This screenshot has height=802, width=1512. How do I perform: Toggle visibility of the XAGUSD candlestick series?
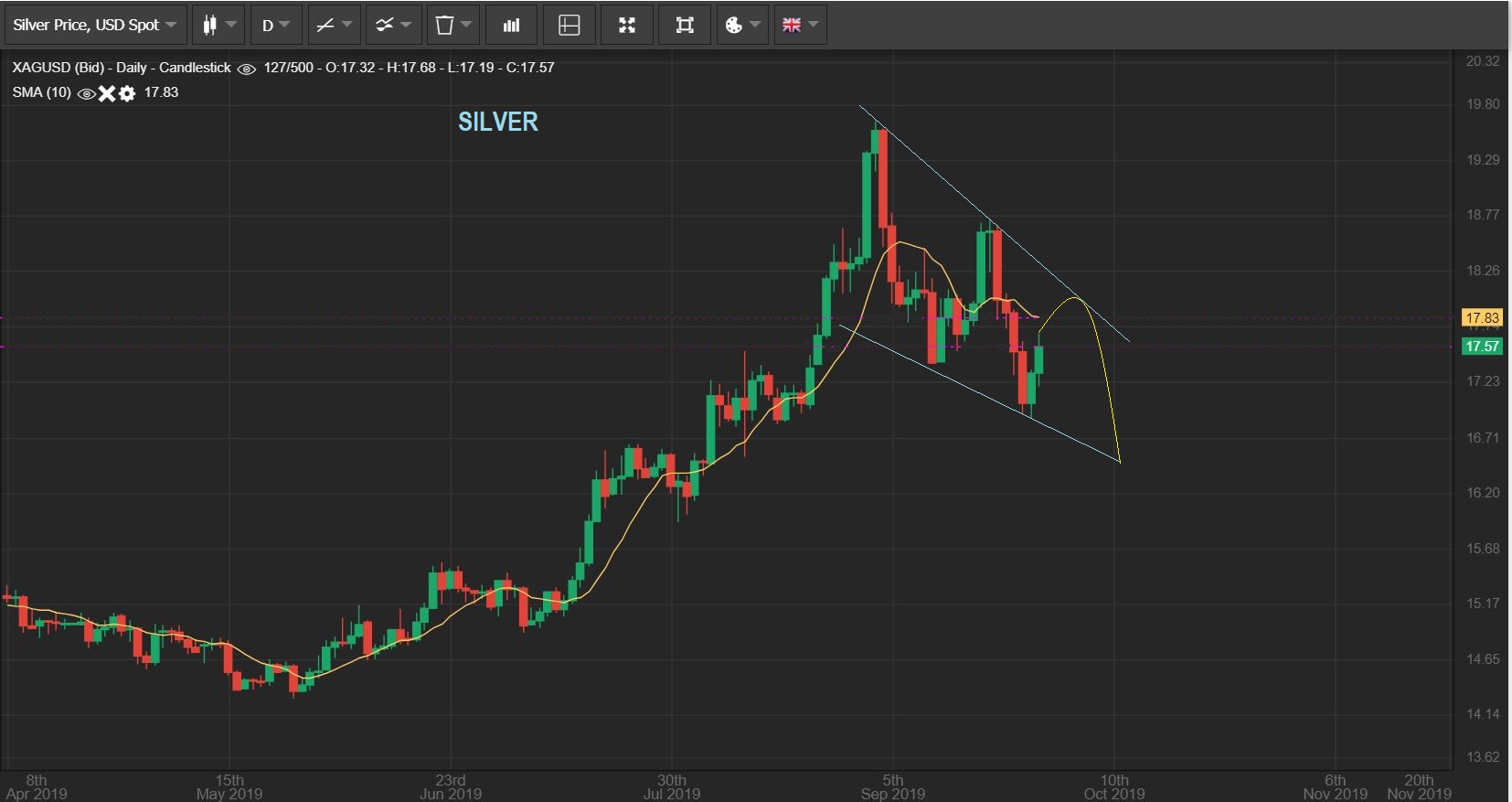point(246,69)
